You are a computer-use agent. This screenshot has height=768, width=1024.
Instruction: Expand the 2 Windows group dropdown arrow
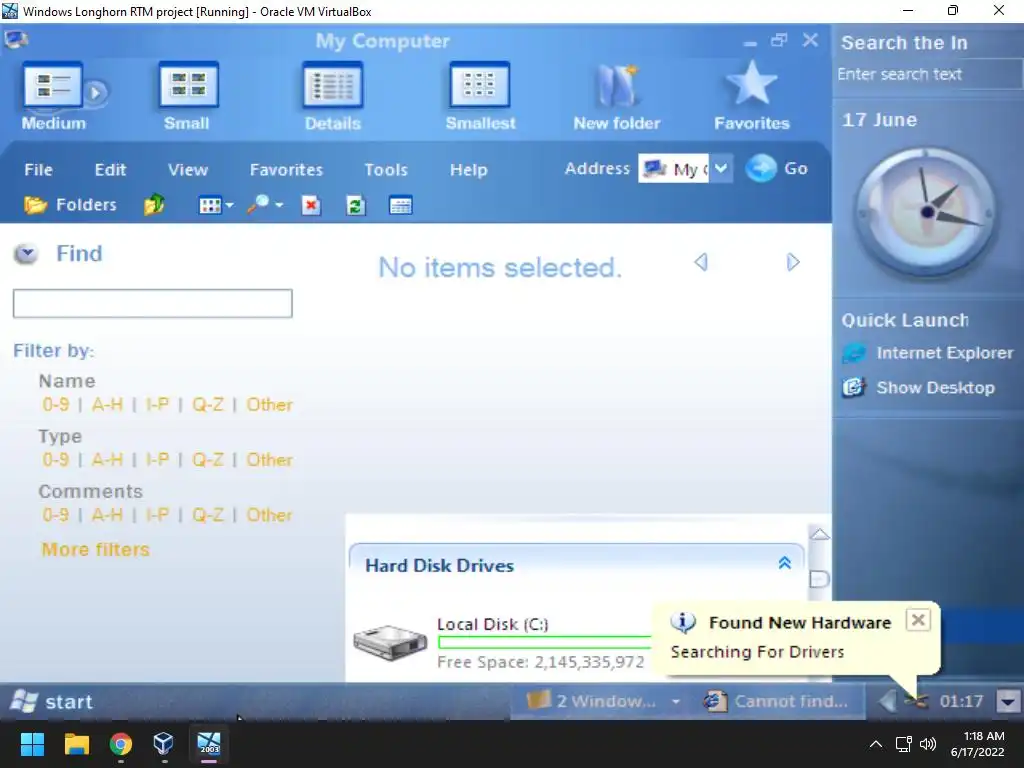tap(676, 702)
